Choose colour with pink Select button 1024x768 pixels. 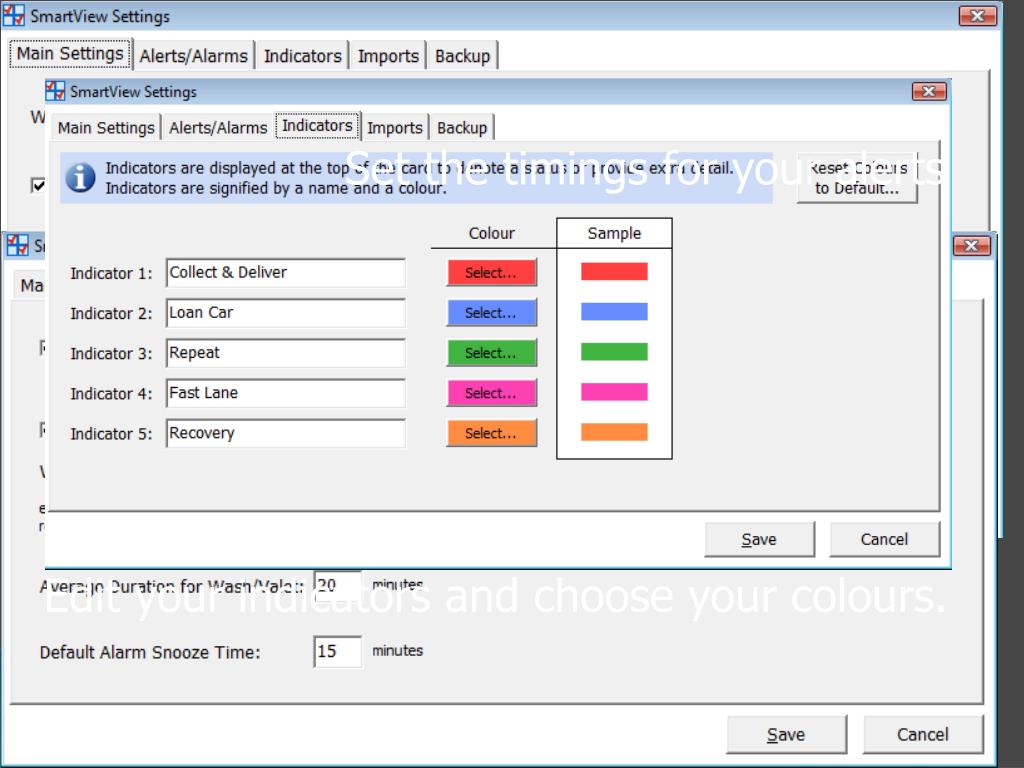(492, 393)
